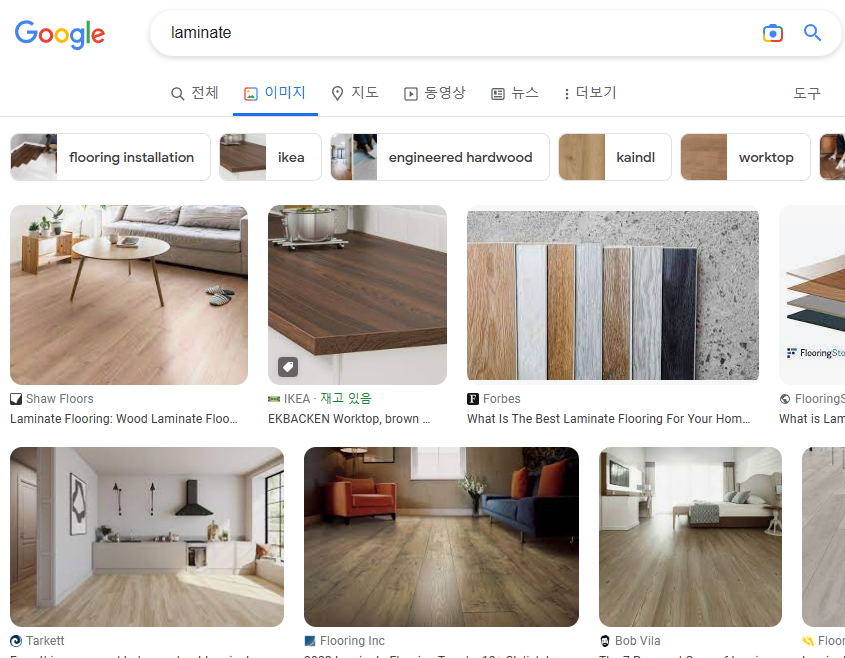The height and width of the screenshot is (658, 845).
Task: Expand the 더보기 (More) menu
Action: pyautogui.click(x=590, y=93)
